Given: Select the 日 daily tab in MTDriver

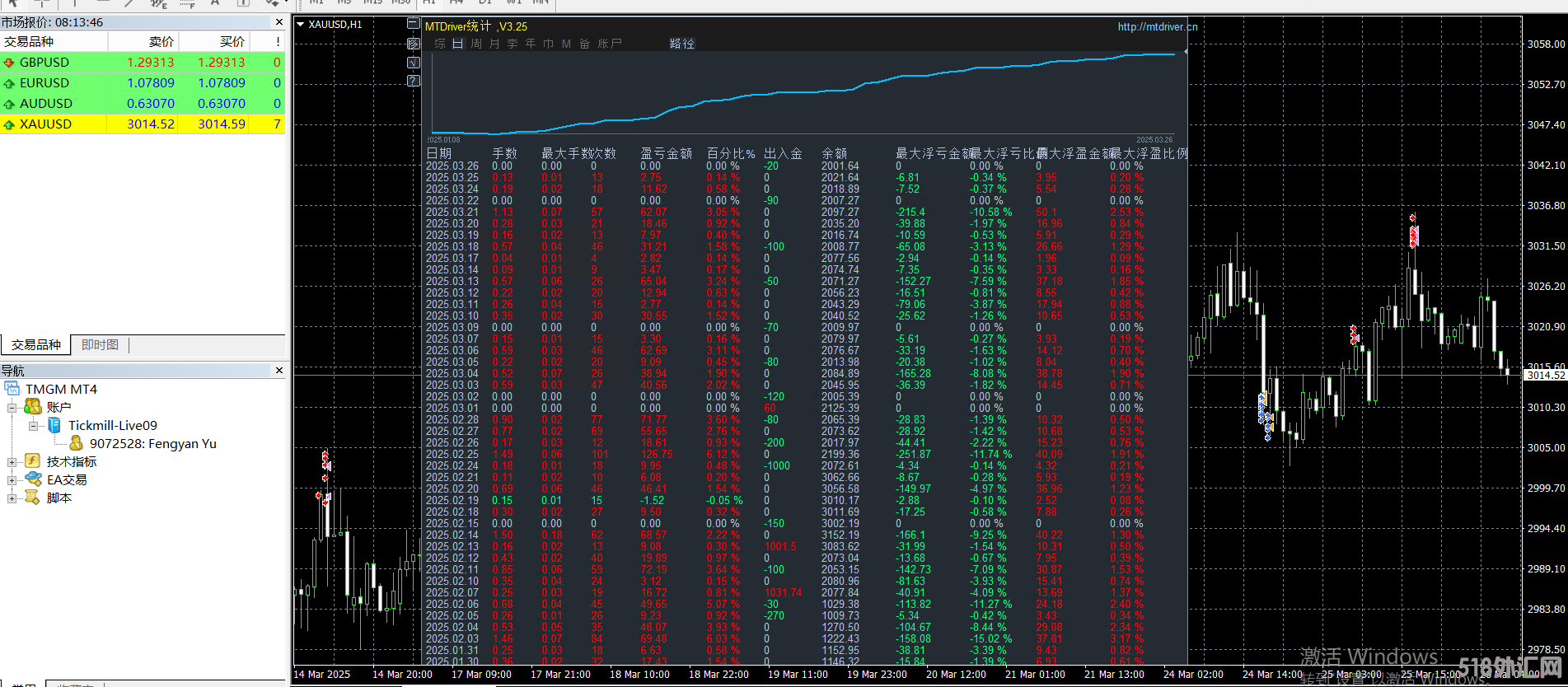Looking at the screenshot, I should 458,44.
